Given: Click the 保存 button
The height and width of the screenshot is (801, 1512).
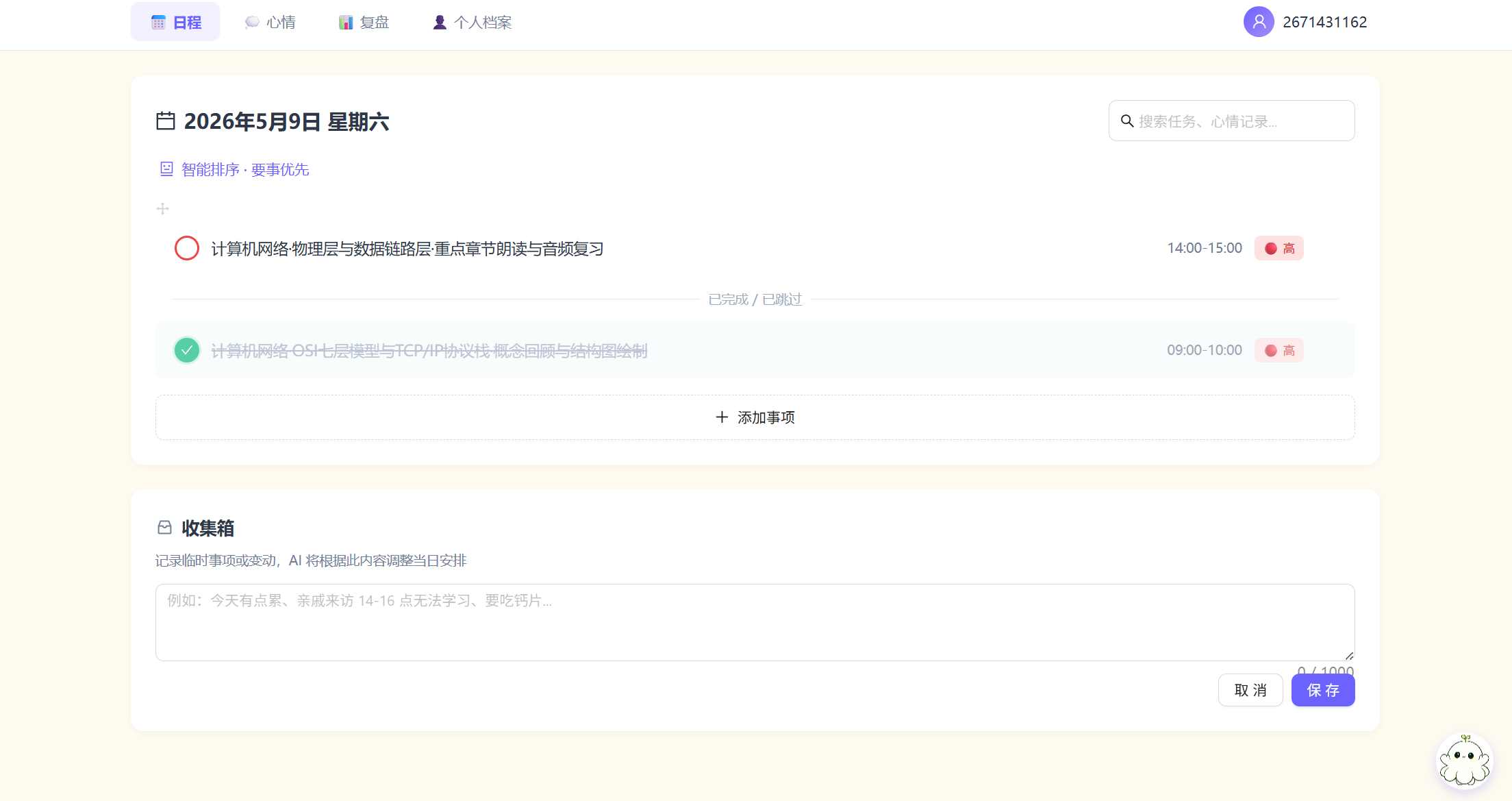Looking at the screenshot, I should 1323,690.
